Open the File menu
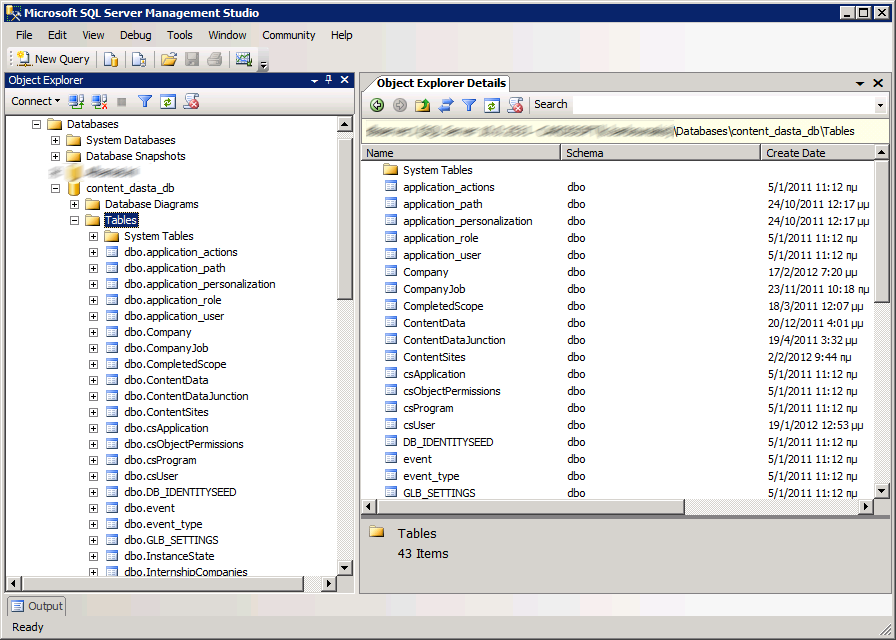This screenshot has height=640, width=896. coord(24,35)
